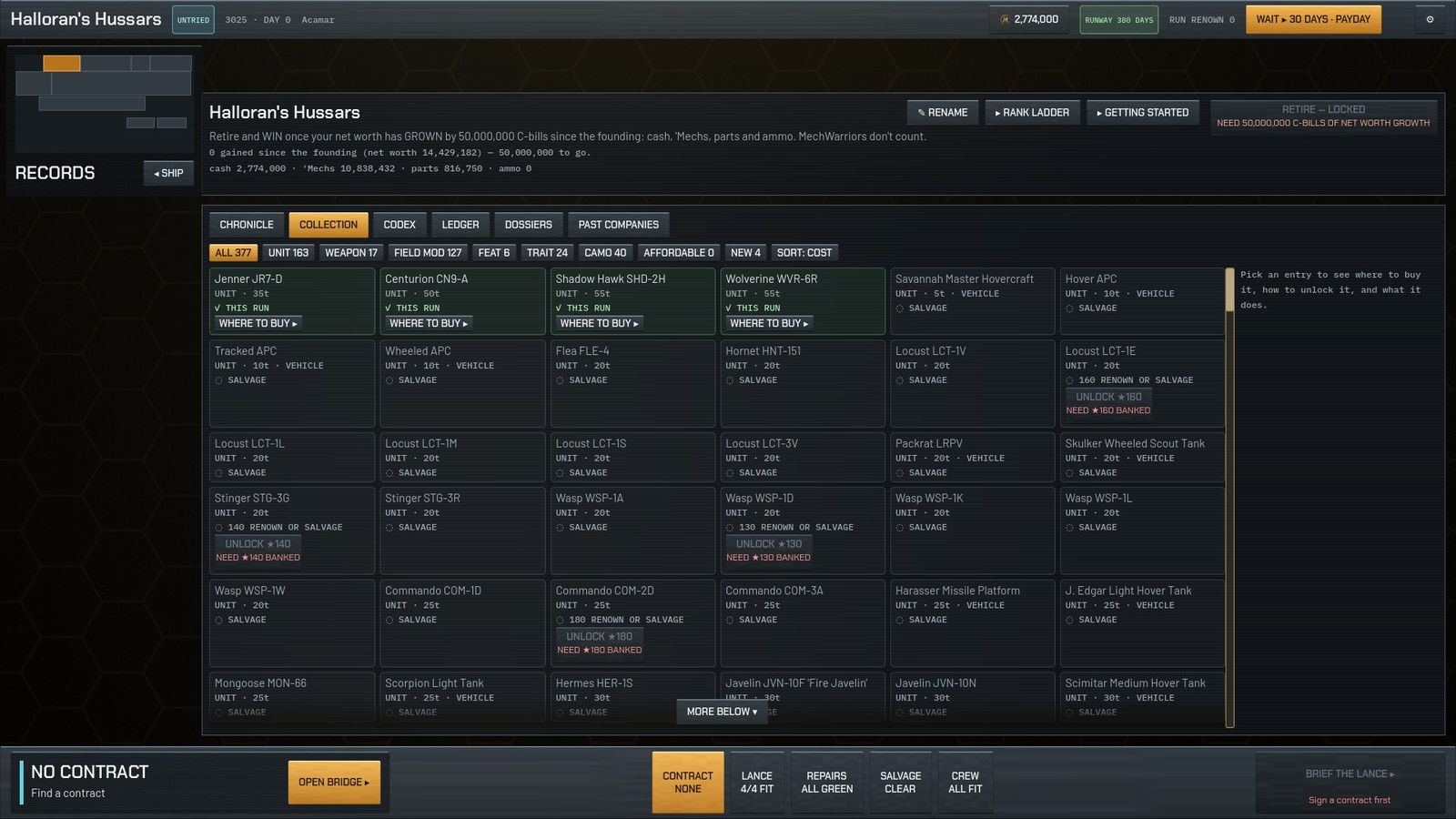Open the Ledger tab

pyautogui.click(x=460, y=225)
